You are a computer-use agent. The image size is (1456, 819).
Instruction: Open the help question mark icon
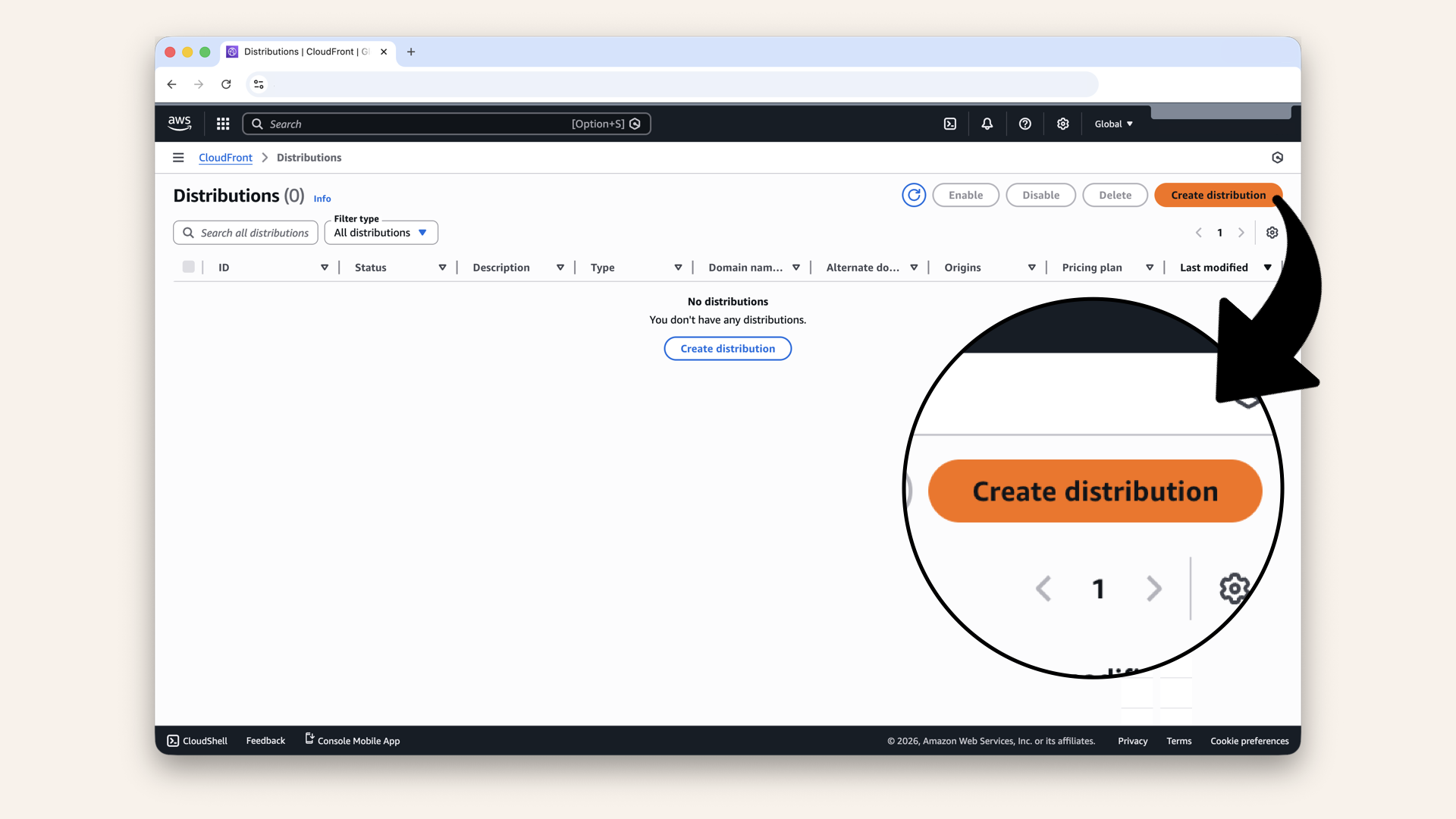(x=1025, y=124)
